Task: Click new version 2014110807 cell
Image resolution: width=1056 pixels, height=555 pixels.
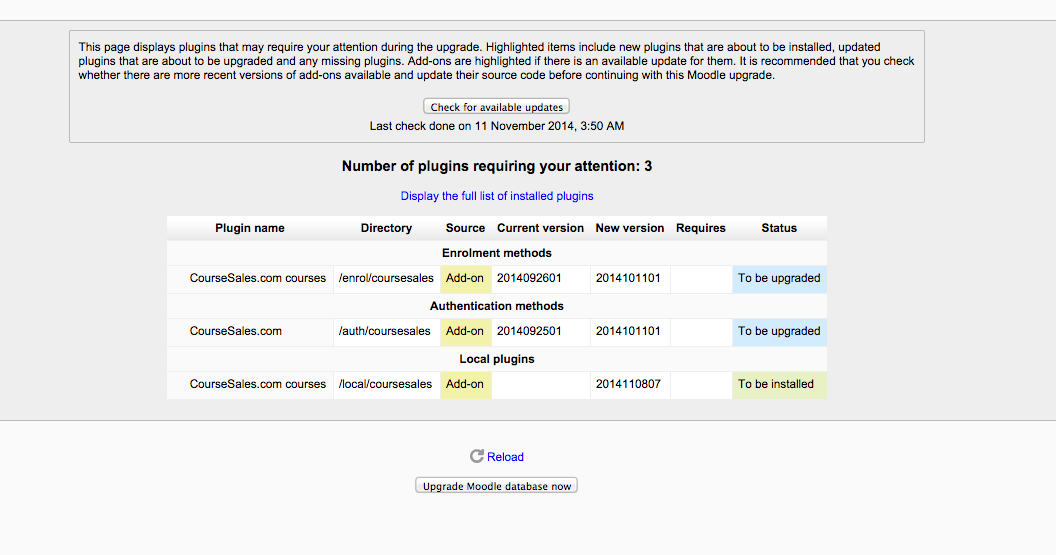Action: click(x=628, y=384)
